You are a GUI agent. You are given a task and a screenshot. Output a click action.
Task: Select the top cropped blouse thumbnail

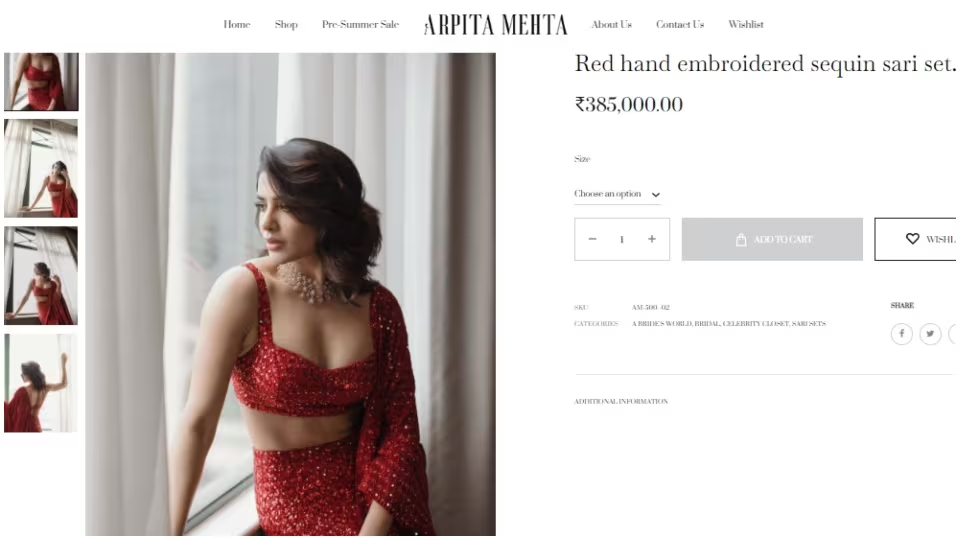pyautogui.click(x=41, y=81)
